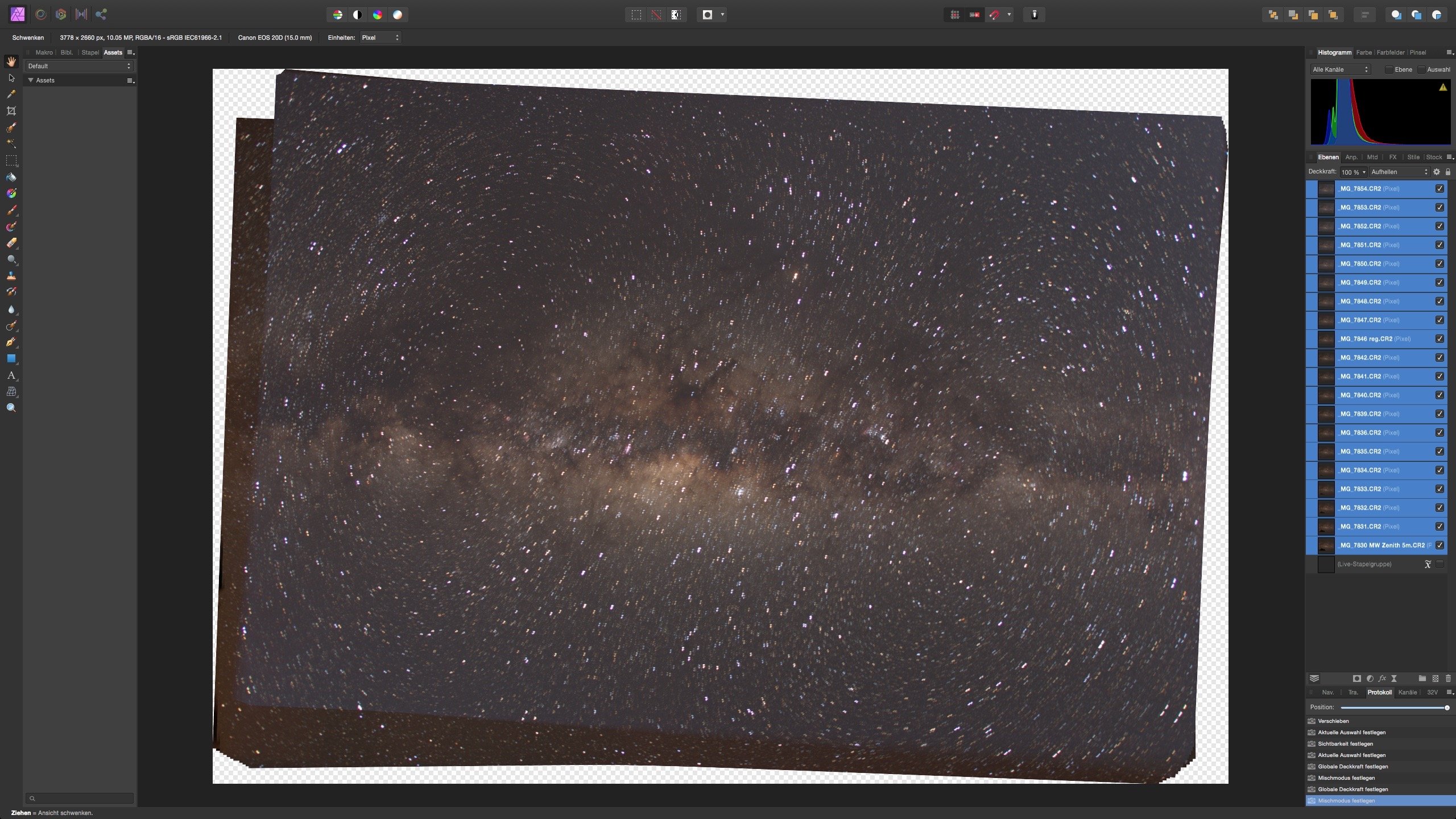1456x819 pixels.
Task: Select the Eraser tool
Action: point(11,243)
